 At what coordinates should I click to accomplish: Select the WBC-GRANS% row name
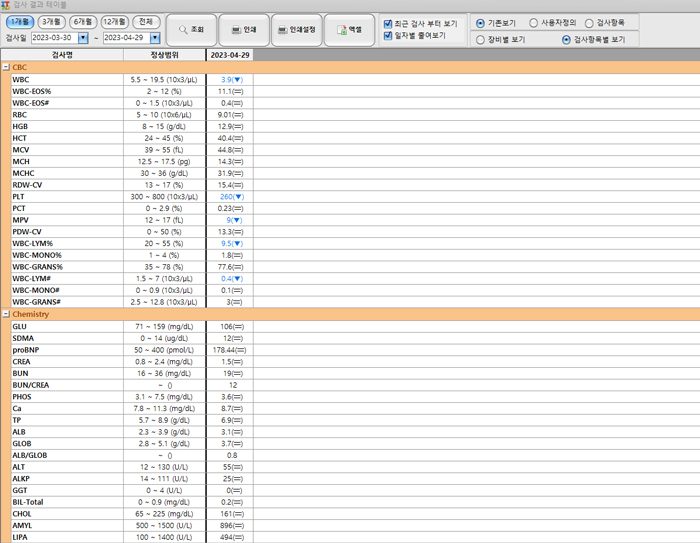pos(38,267)
